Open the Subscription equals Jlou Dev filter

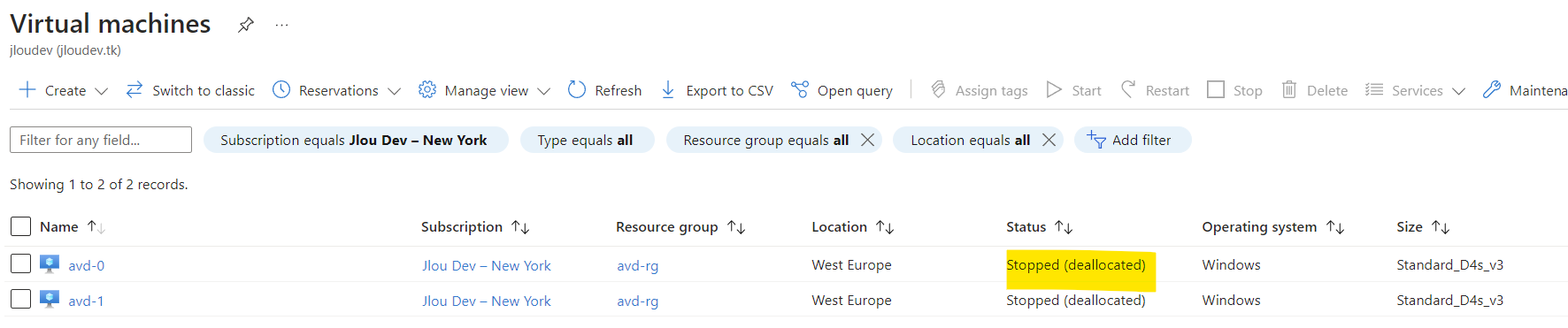(x=356, y=140)
